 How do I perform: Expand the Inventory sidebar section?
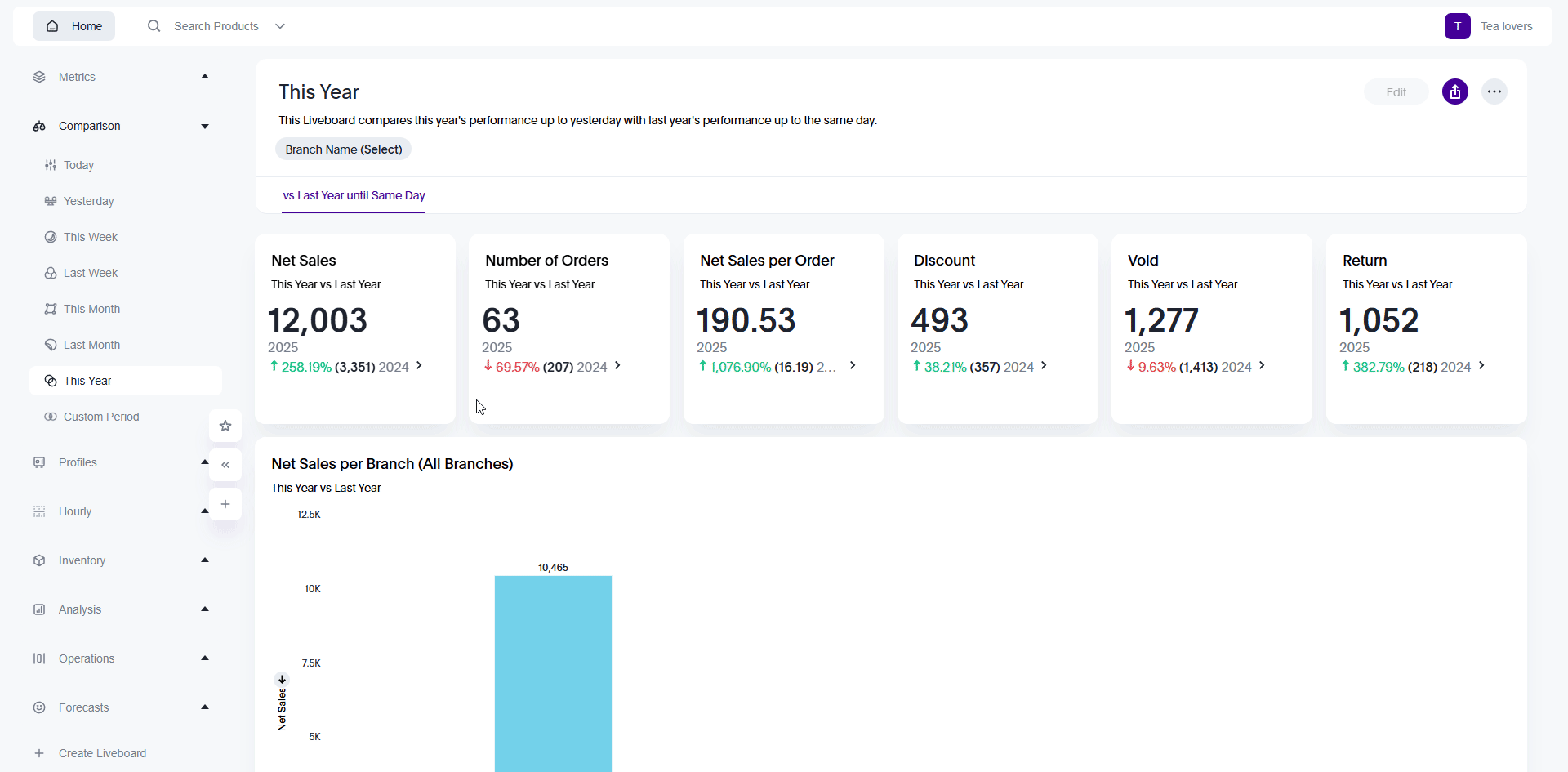[x=205, y=560]
